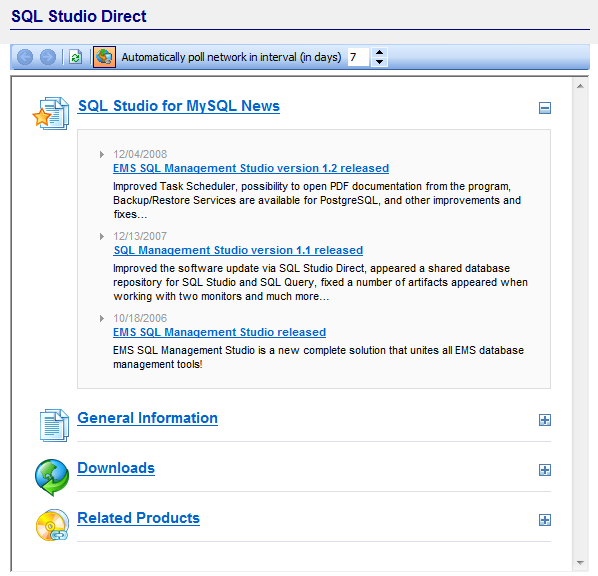Screen dimensions: 598x576
Task: Open EMS SQL Management Studio released link
Action: (x=219, y=332)
